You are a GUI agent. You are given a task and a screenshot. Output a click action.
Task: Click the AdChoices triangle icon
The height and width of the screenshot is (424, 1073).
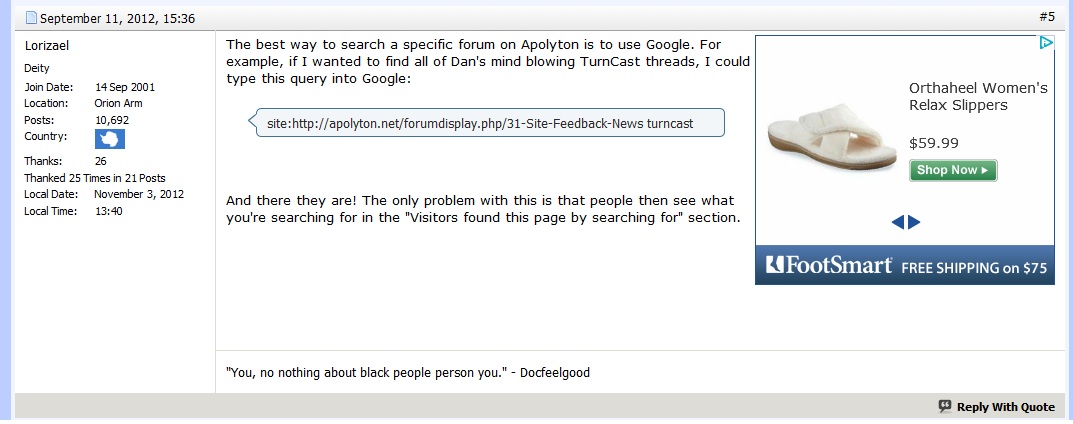pyautogui.click(x=1045, y=43)
